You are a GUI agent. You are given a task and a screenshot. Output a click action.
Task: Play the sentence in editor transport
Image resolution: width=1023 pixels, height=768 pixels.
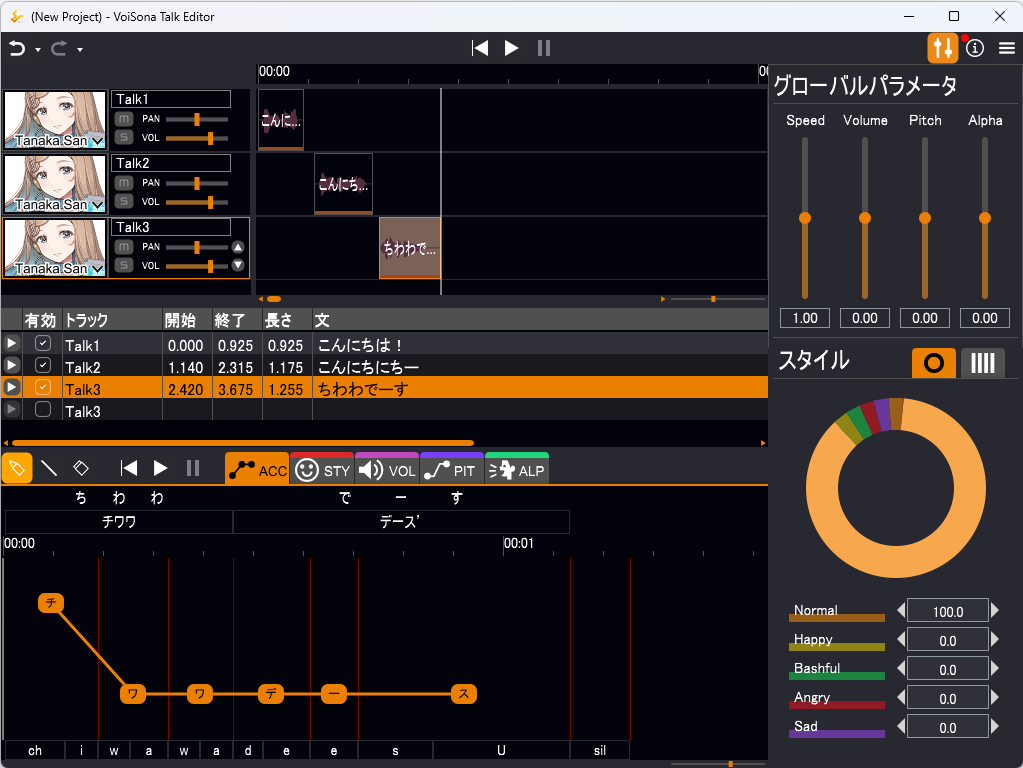pyautogui.click(x=160, y=468)
